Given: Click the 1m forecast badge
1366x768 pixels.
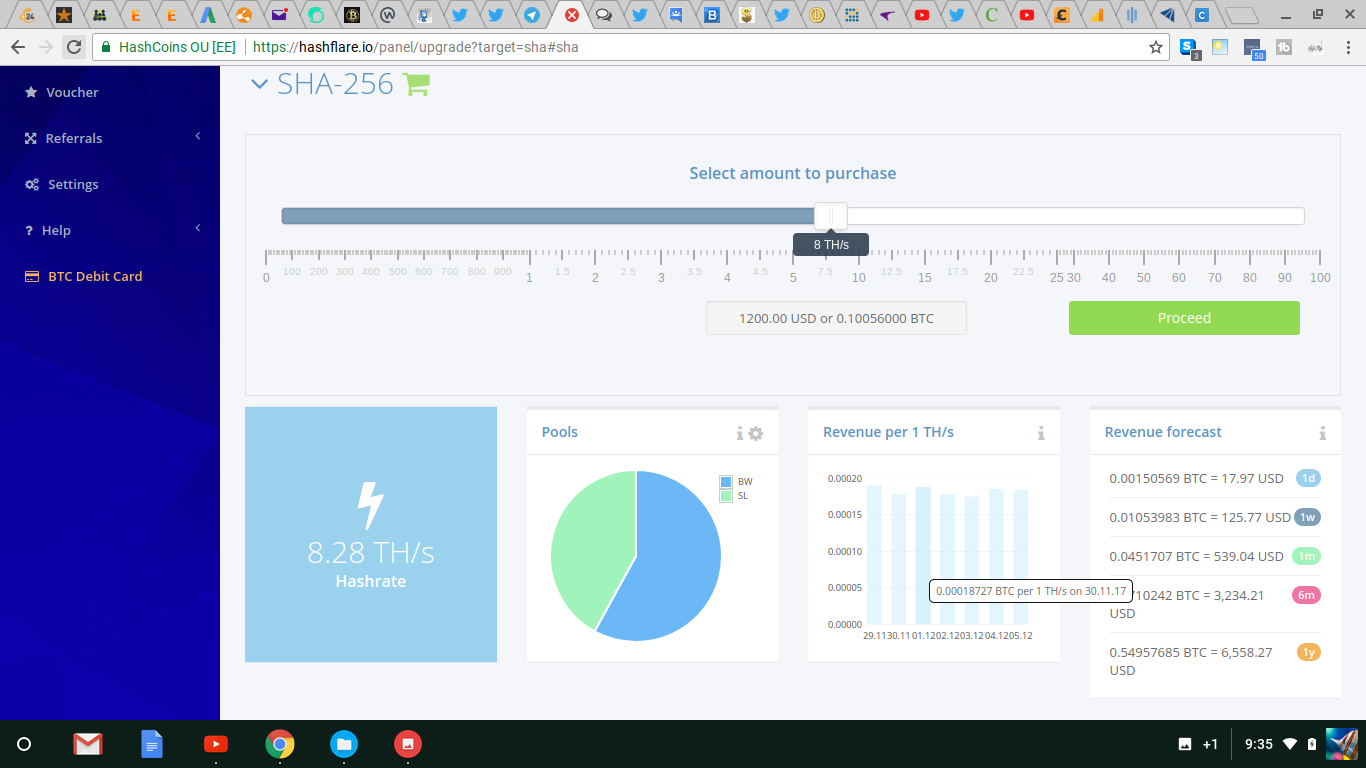Looking at the screenshot, I should point(1306,556).
